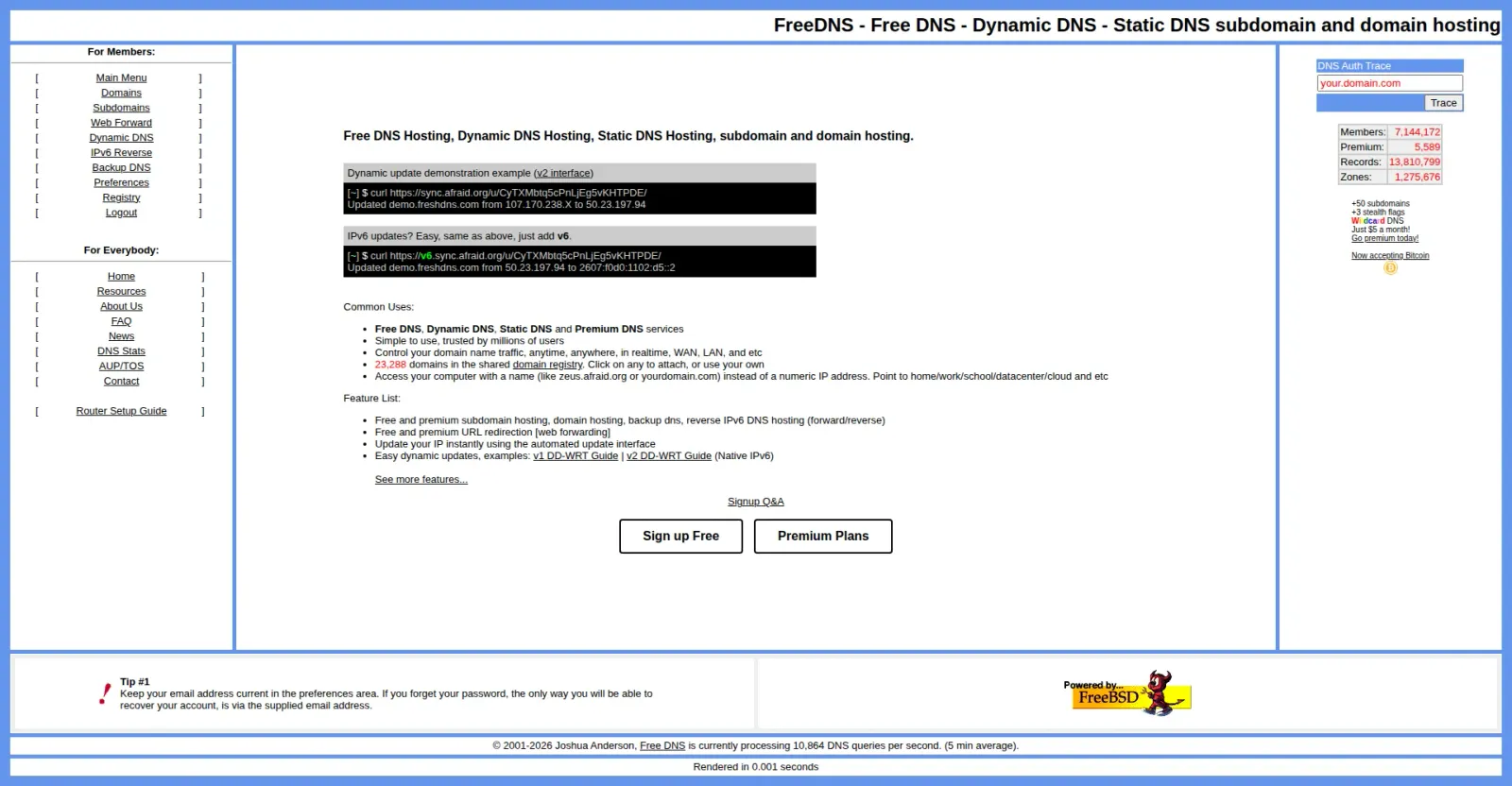
Task: Open AUP/TOS page
Action: pyautogui.click(x=121, y=367)
